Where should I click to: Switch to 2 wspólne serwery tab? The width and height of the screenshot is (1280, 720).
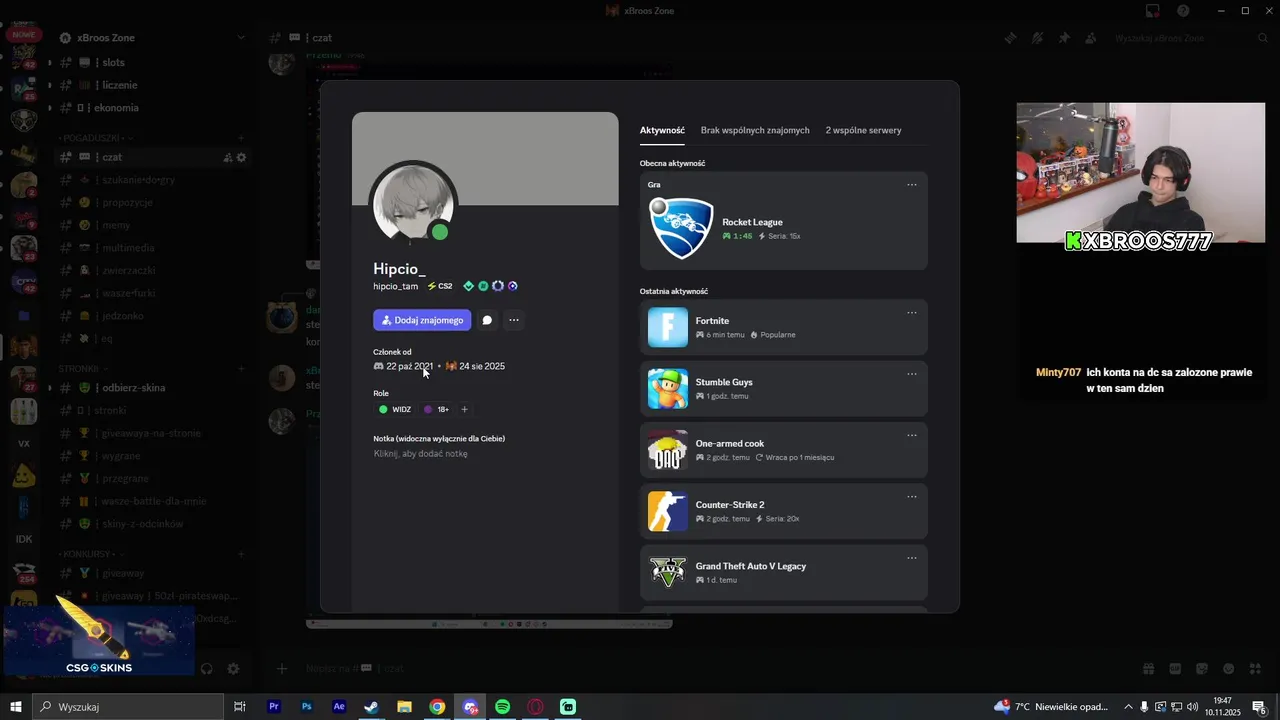coord(863,130)
